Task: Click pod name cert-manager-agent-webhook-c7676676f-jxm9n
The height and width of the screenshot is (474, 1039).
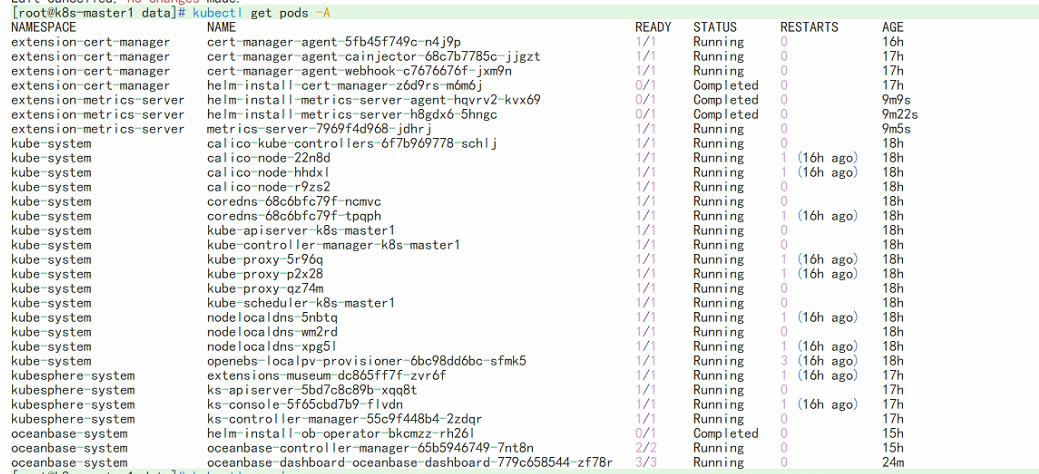Action: coord(359,71)
